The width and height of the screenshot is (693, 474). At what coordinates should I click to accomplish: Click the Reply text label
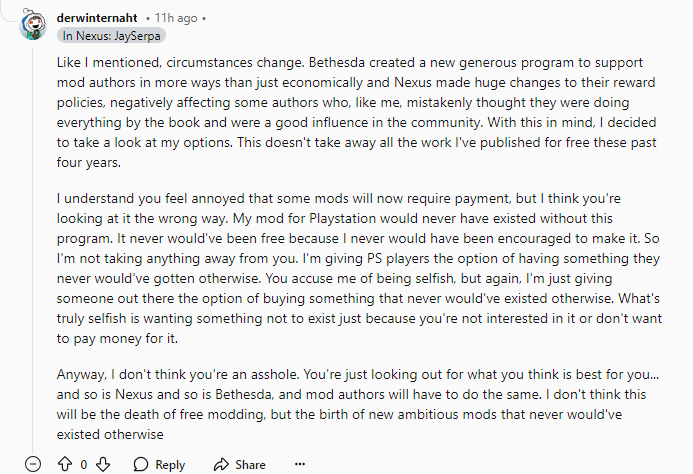click(x=170, y=465)
